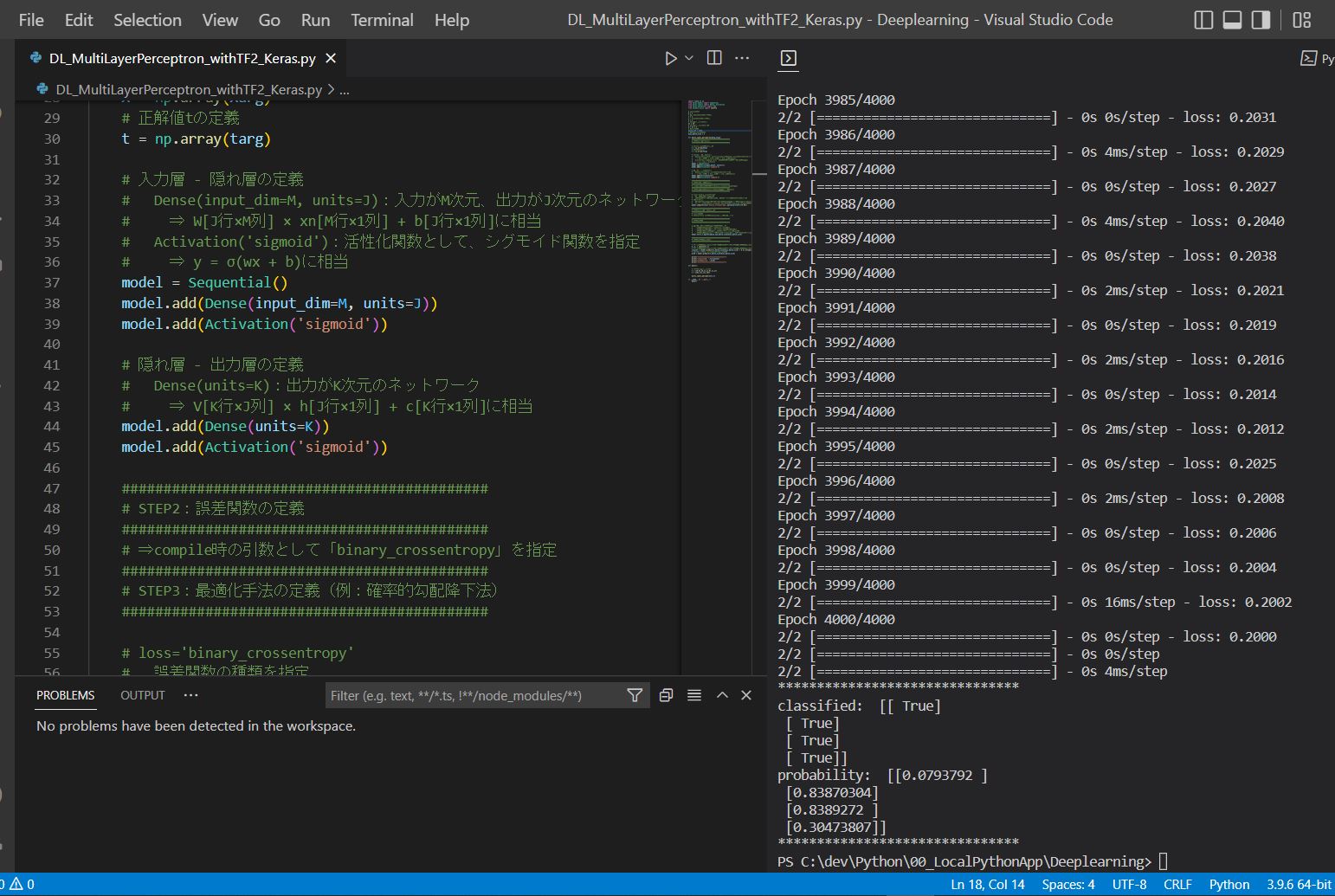This screenshot has width=1335, height=896.
Task: Click terminal panel icon above output
Action: point(789,58)
